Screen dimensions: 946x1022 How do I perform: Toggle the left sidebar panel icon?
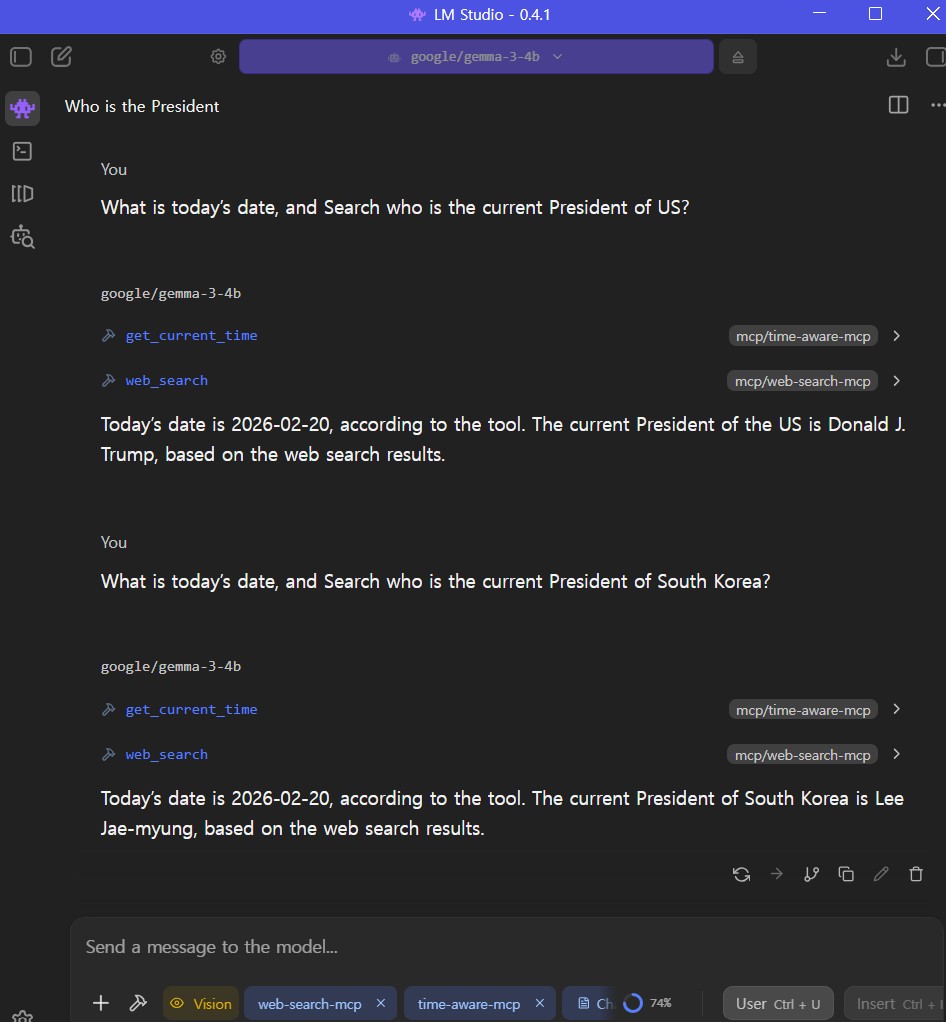tap(21, 57)
